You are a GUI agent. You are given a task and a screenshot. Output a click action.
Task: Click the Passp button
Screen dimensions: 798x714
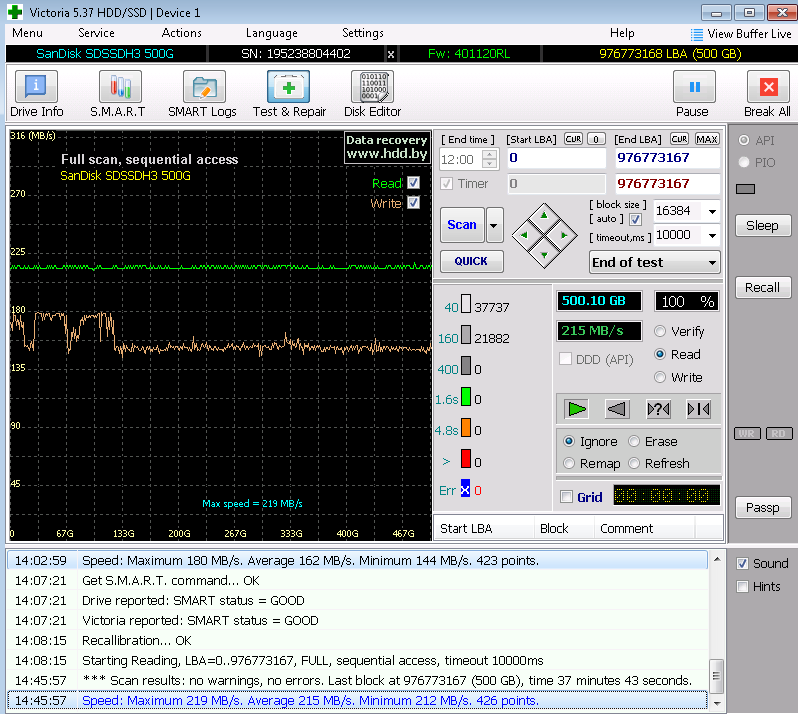point(762,508)
